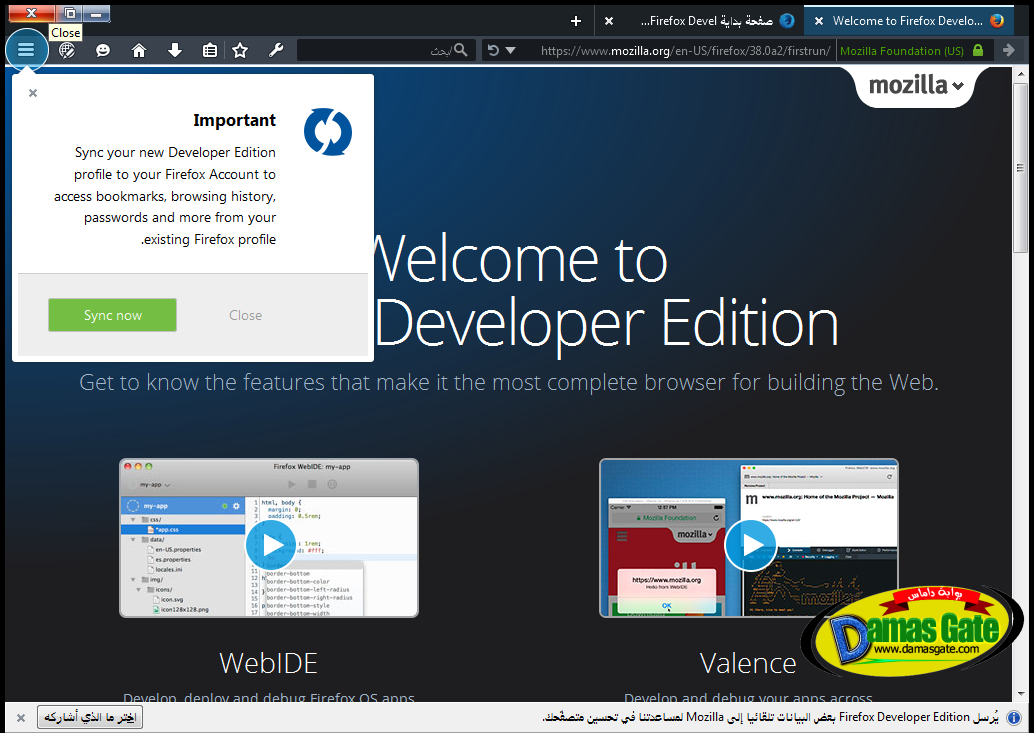The image size is (1034, 733).
Task: Close the Firefox Devel start page tab
Action: [x=609, y=21]
